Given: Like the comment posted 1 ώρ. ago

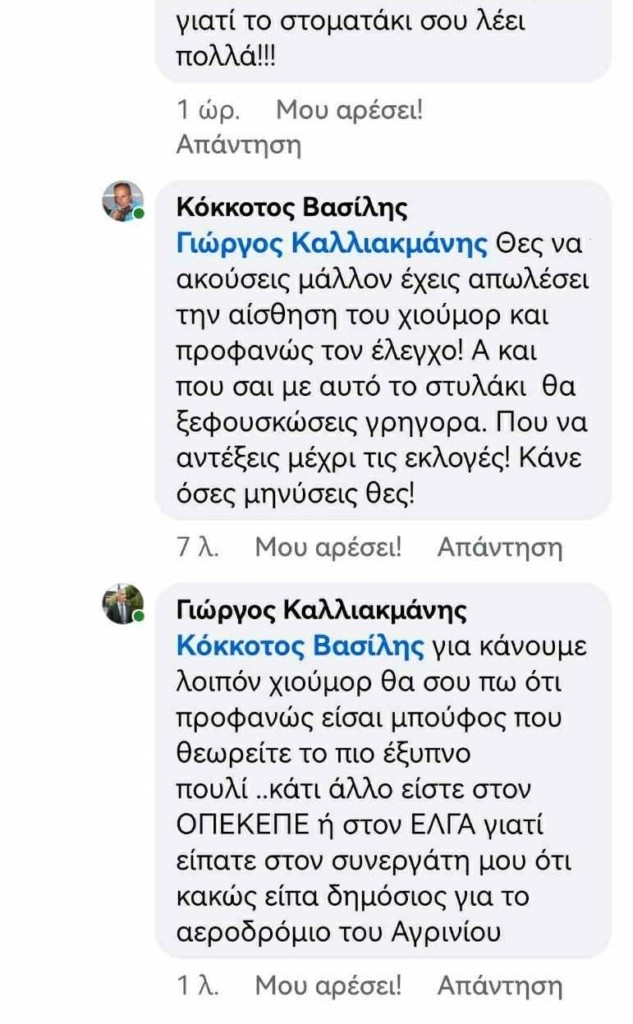Looking at the screenshot, I should tap(349, 109).
